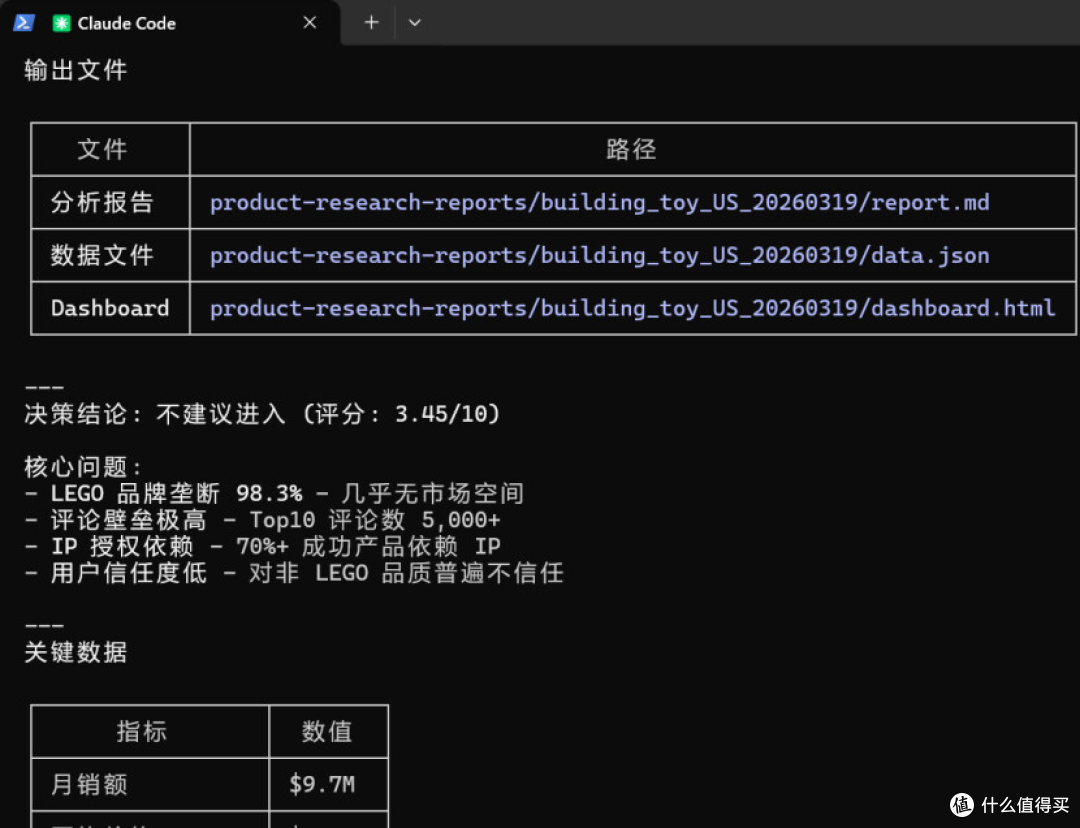Viewport: 1080px width, 828px height.
Task: Click the PowerShell icon in the title bar
Action: [x=23, y=23]
